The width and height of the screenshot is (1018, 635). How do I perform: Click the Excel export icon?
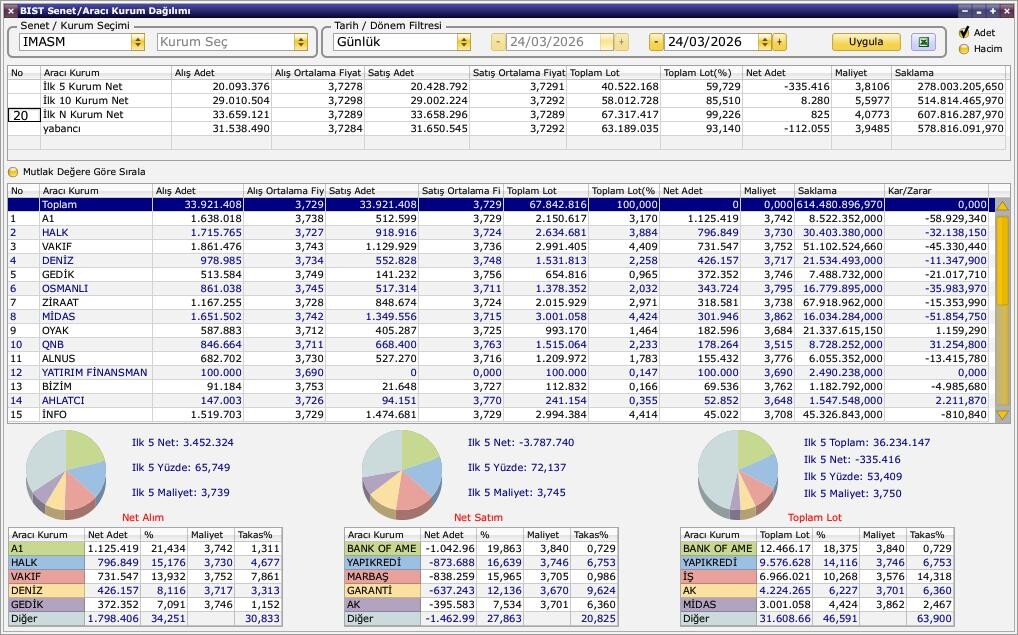923,42
